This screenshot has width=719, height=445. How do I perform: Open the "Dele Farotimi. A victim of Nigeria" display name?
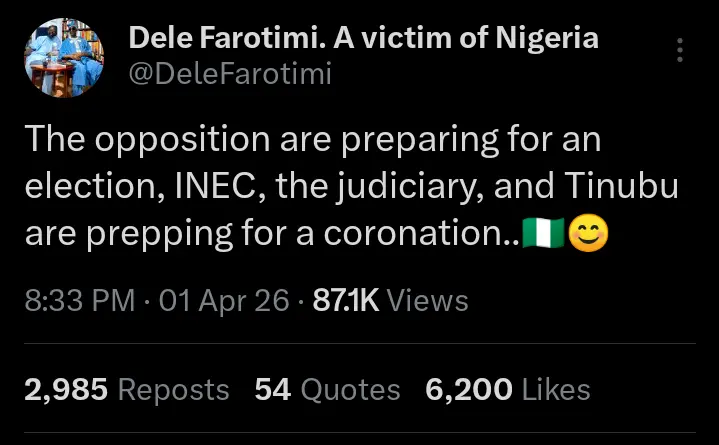click(x=364, y=39)
